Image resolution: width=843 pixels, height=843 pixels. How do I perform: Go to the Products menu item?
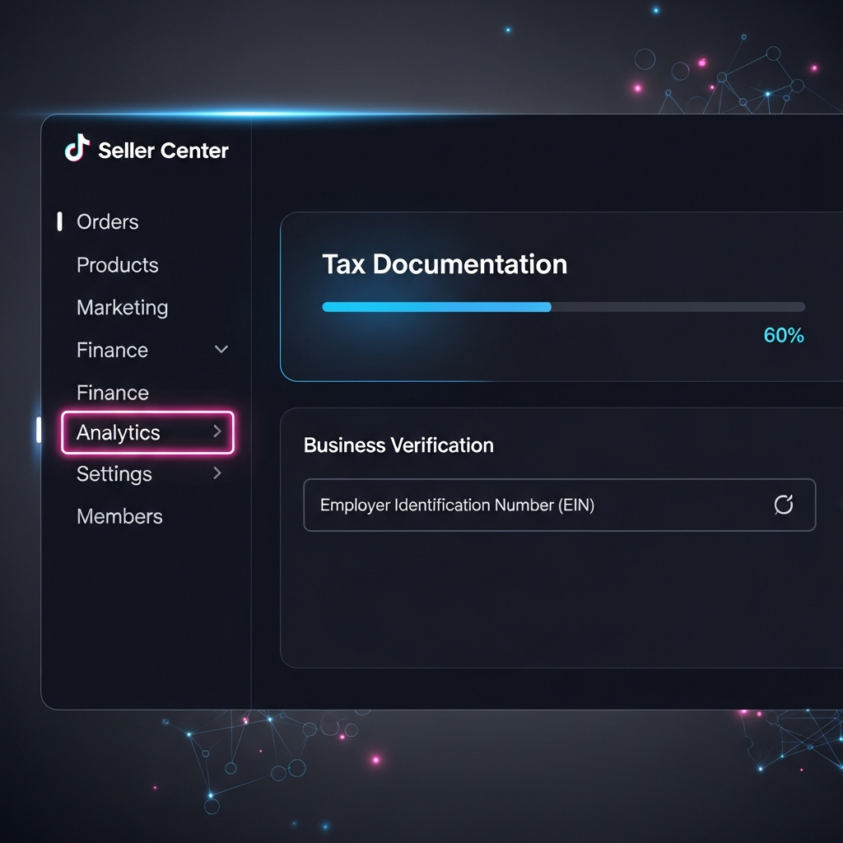point(117,265)
